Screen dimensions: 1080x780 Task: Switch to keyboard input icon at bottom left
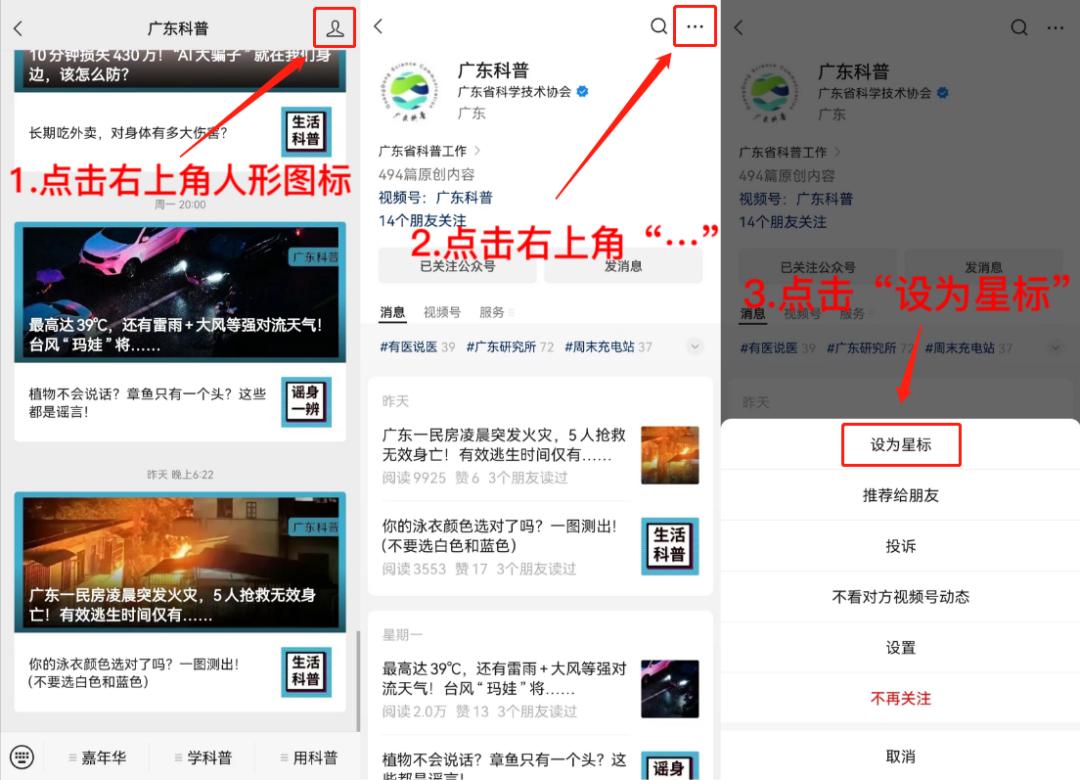[21, 757]
